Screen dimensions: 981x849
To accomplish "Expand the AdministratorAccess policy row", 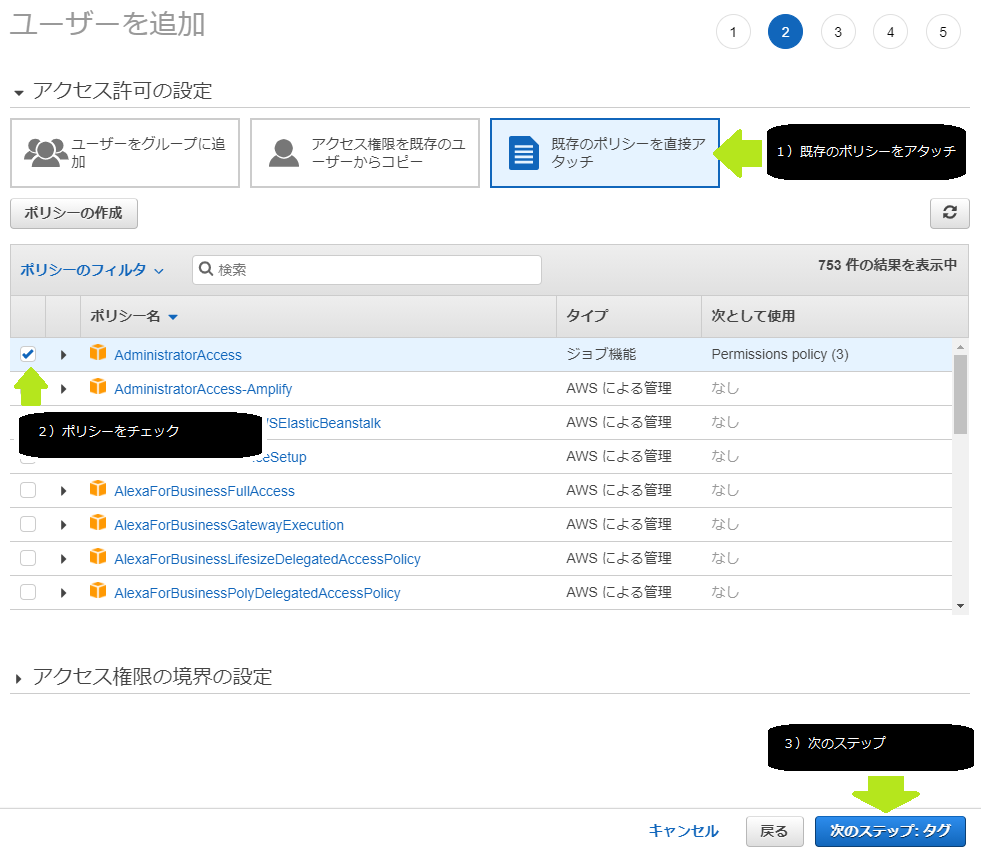I will pyautogui.click(x=63, y=355).
